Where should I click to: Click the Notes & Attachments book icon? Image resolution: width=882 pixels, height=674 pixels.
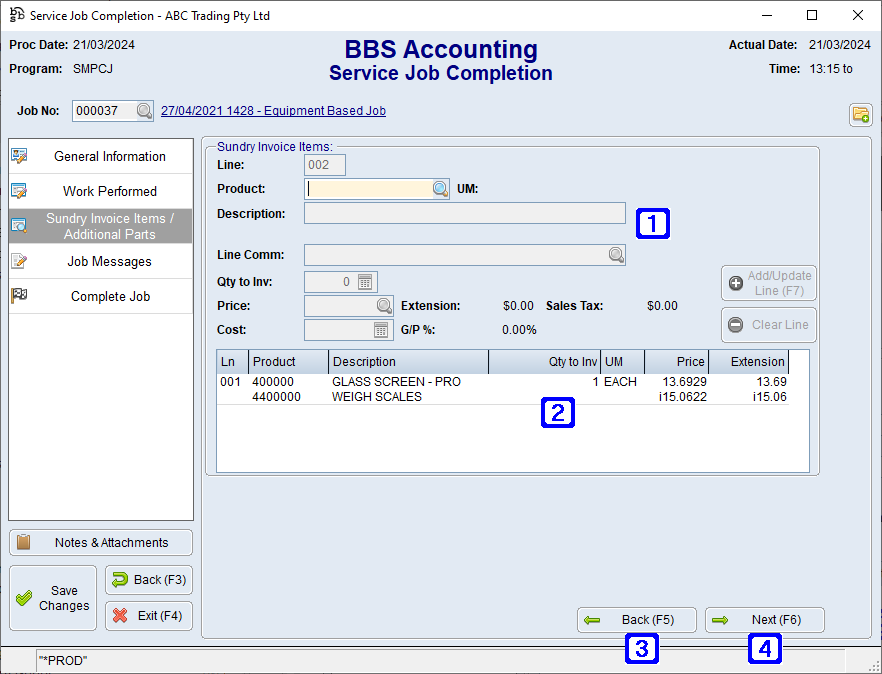25,542
